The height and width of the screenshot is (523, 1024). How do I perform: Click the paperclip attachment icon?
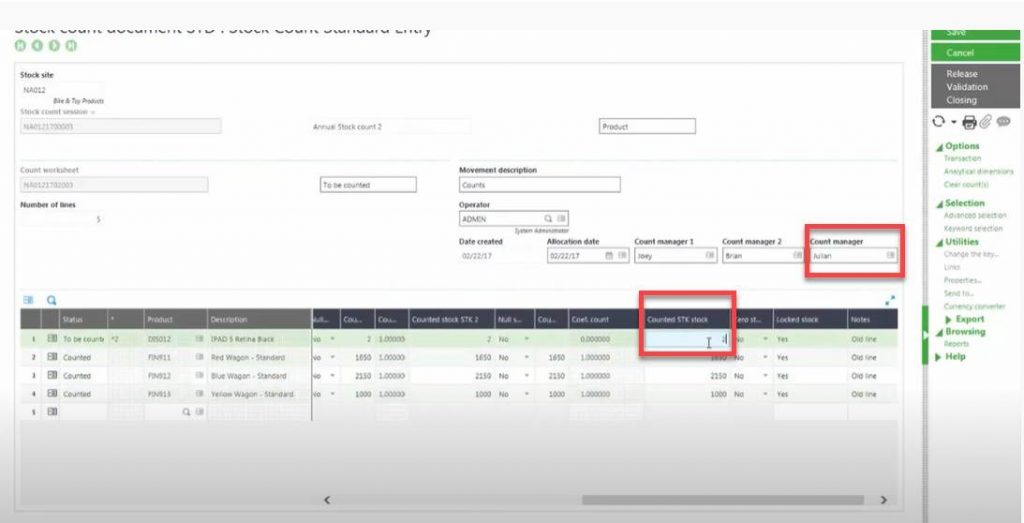click(984, 122)
